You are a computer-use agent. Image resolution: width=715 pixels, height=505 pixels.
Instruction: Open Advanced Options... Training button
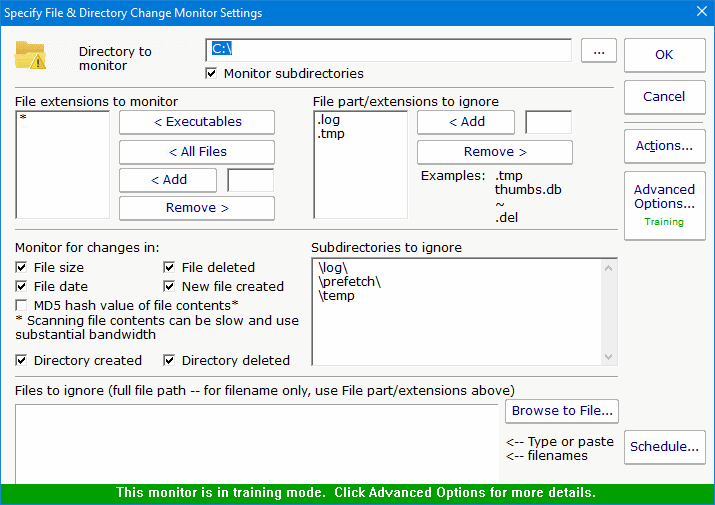[664, 205]
